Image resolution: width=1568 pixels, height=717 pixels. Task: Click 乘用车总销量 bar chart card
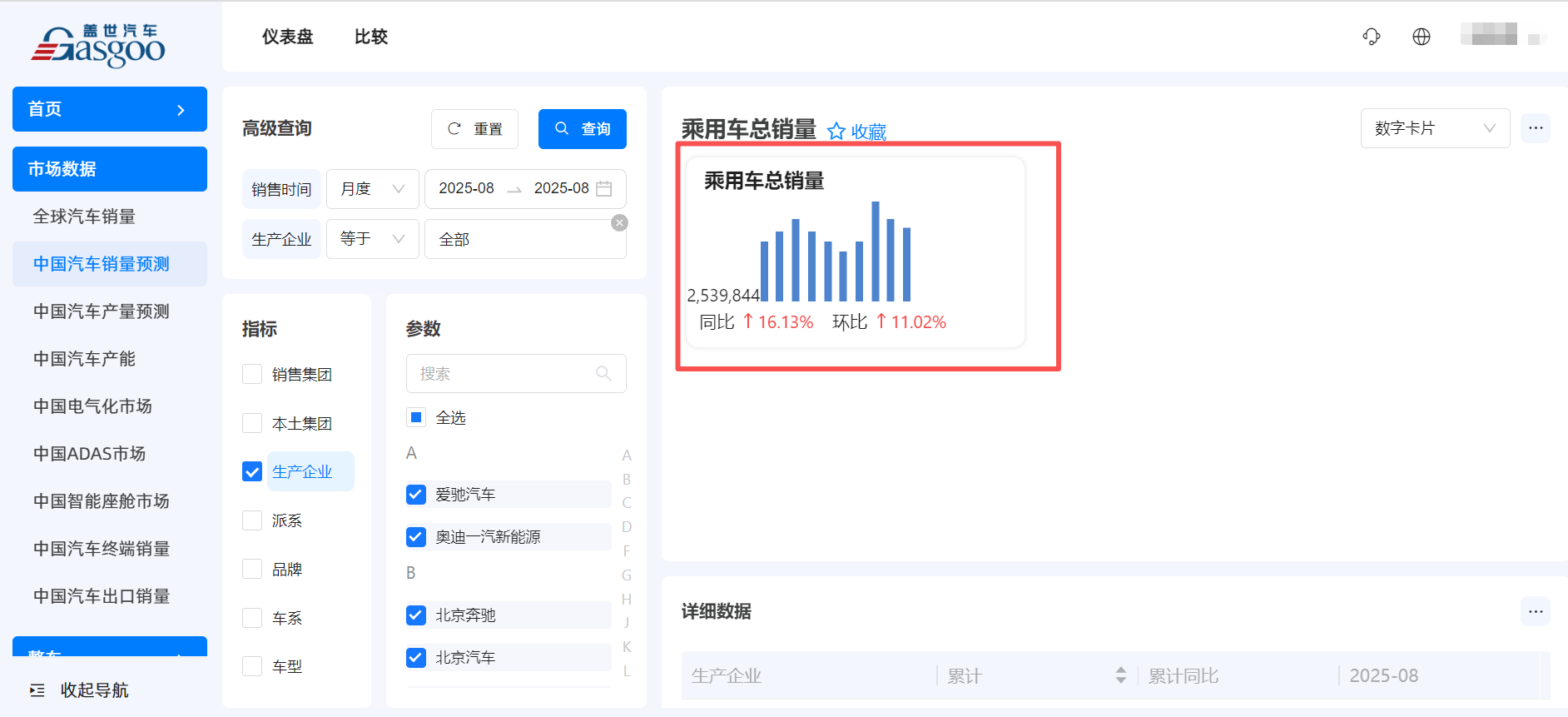pyautogui.click(x=855, y=252)
